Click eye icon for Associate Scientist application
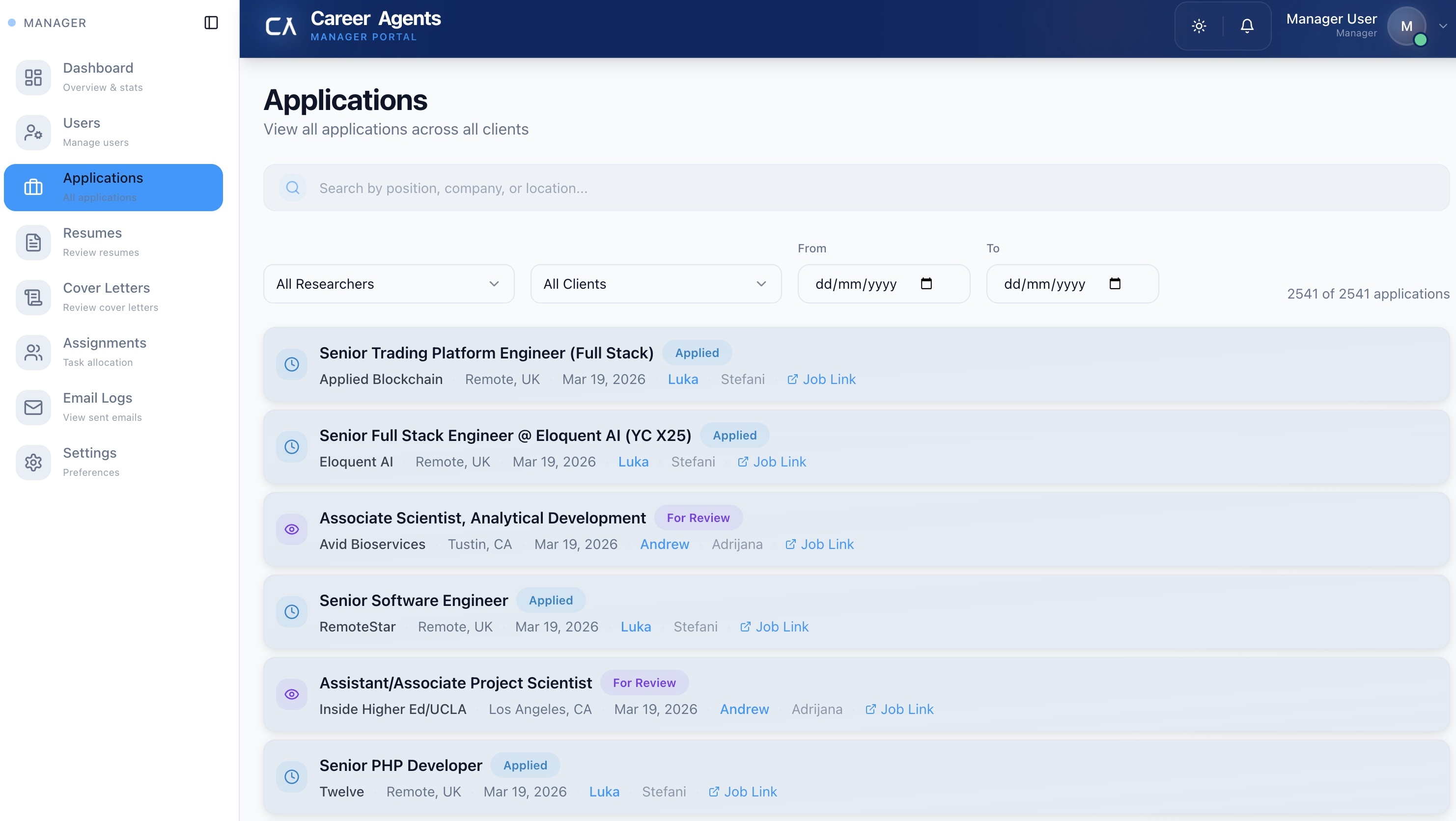Image resolution: width=1456 pixels, height=821 pixels. (292, 529)
